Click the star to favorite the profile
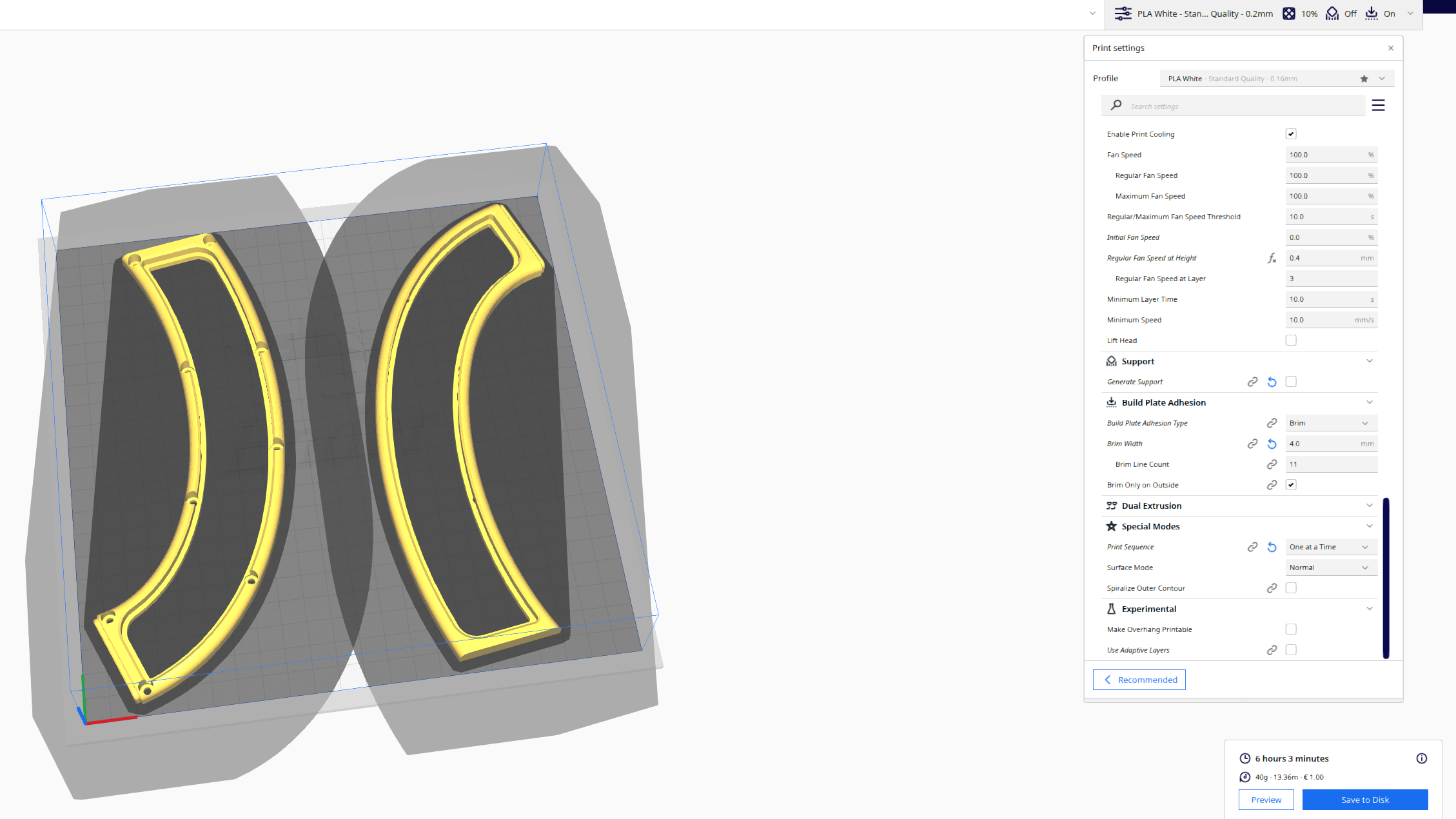 coord(1364,78)
